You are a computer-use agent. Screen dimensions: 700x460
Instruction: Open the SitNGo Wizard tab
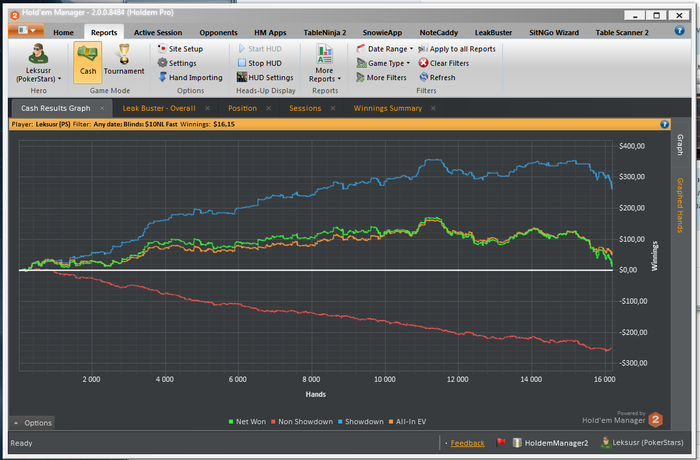pyautogui.click(x=554, y=32)
